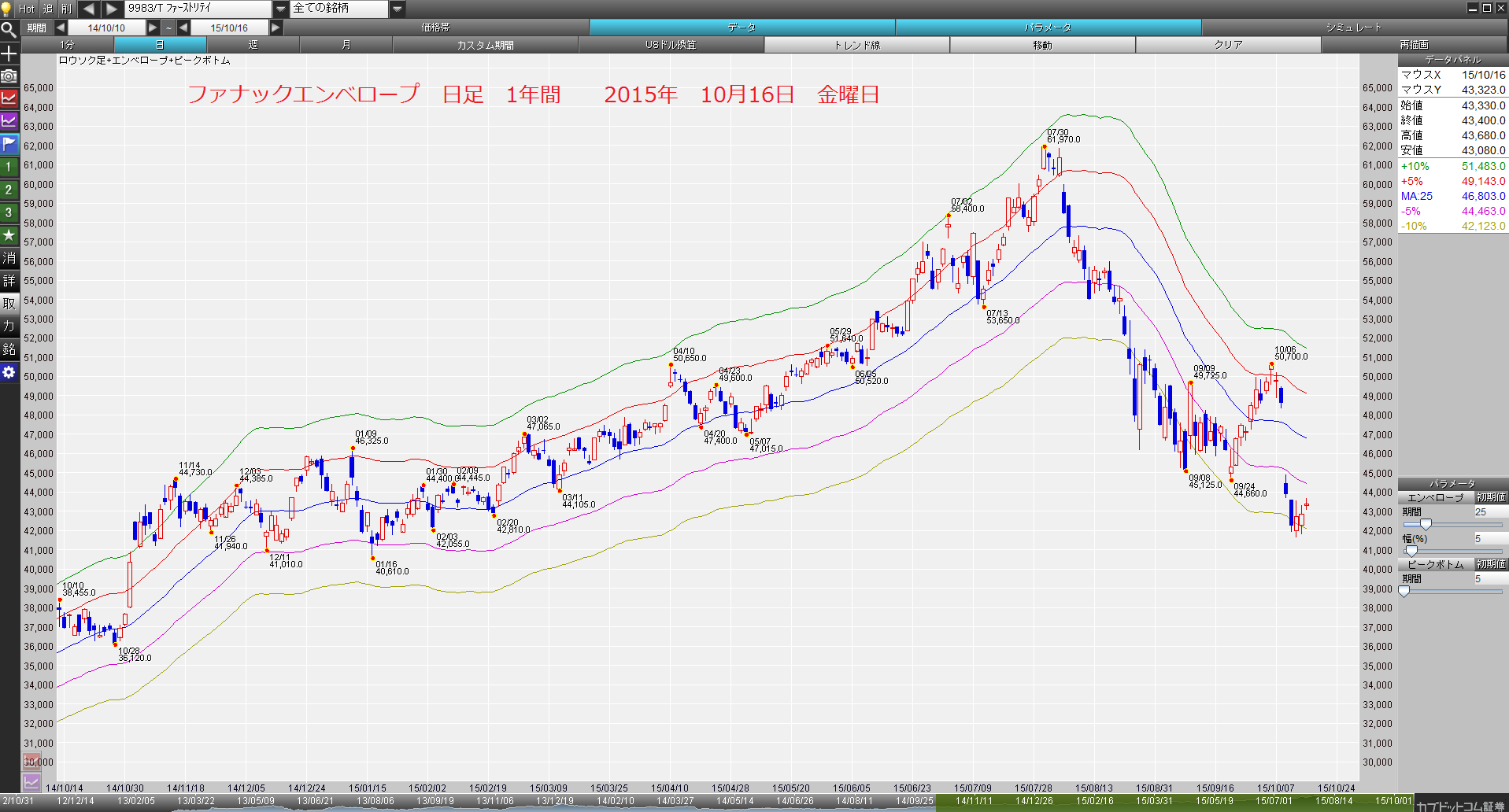The image size is (1509, 812).
Task: Click the 消 sidebar button
Action: (9, 258)
